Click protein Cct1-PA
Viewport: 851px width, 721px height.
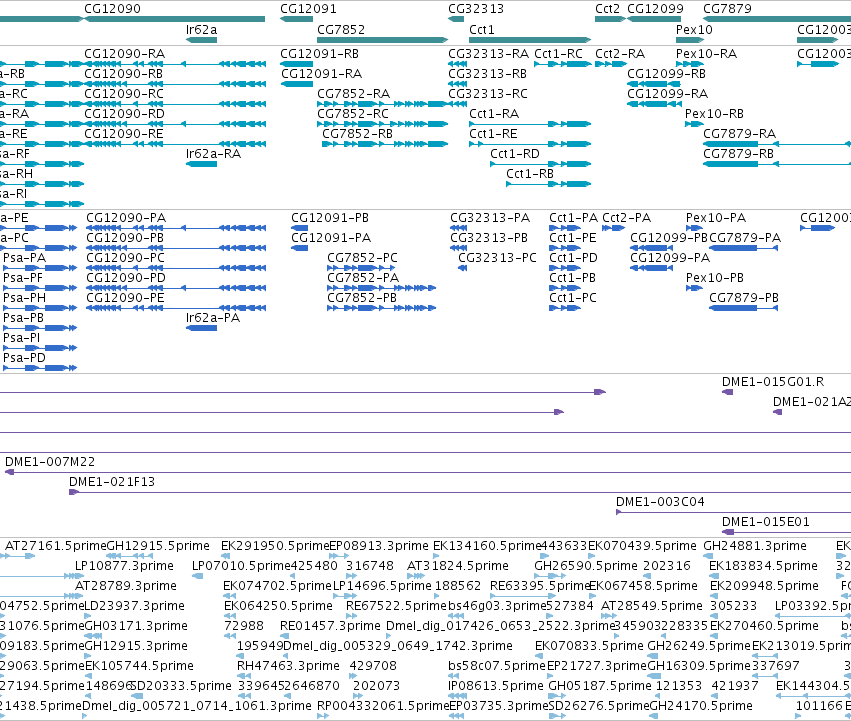pos(565,228)
